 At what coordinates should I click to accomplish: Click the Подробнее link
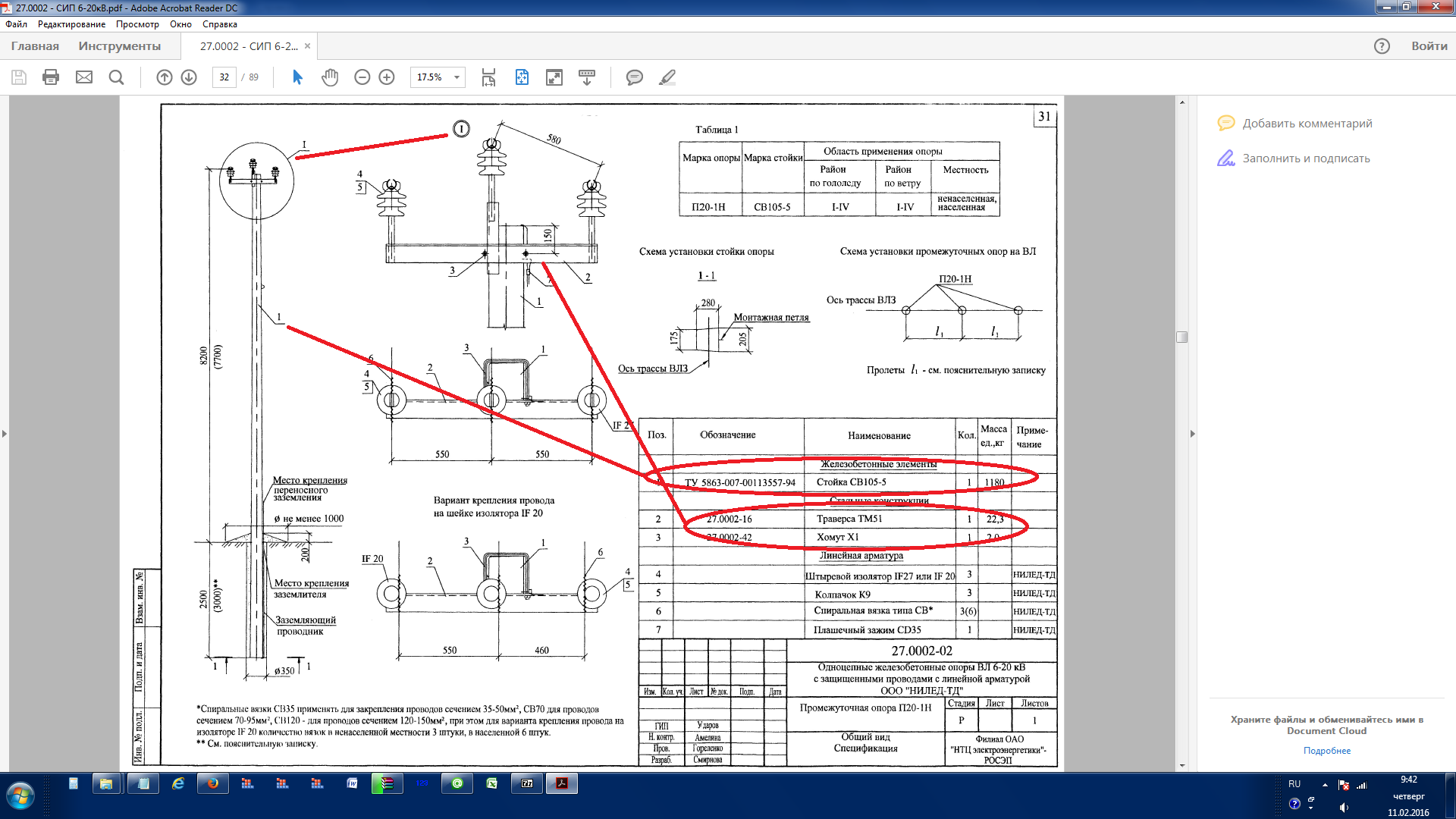pyautogui.click(x=1326, y=751)
